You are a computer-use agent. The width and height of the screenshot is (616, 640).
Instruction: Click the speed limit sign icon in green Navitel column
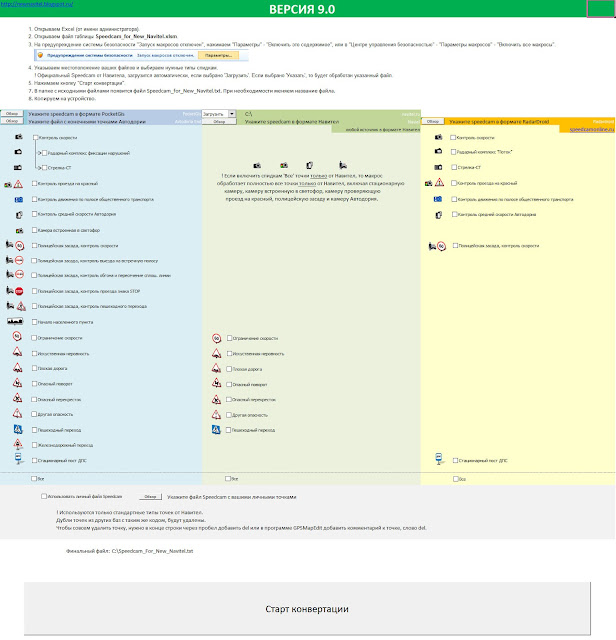(216, 338)
